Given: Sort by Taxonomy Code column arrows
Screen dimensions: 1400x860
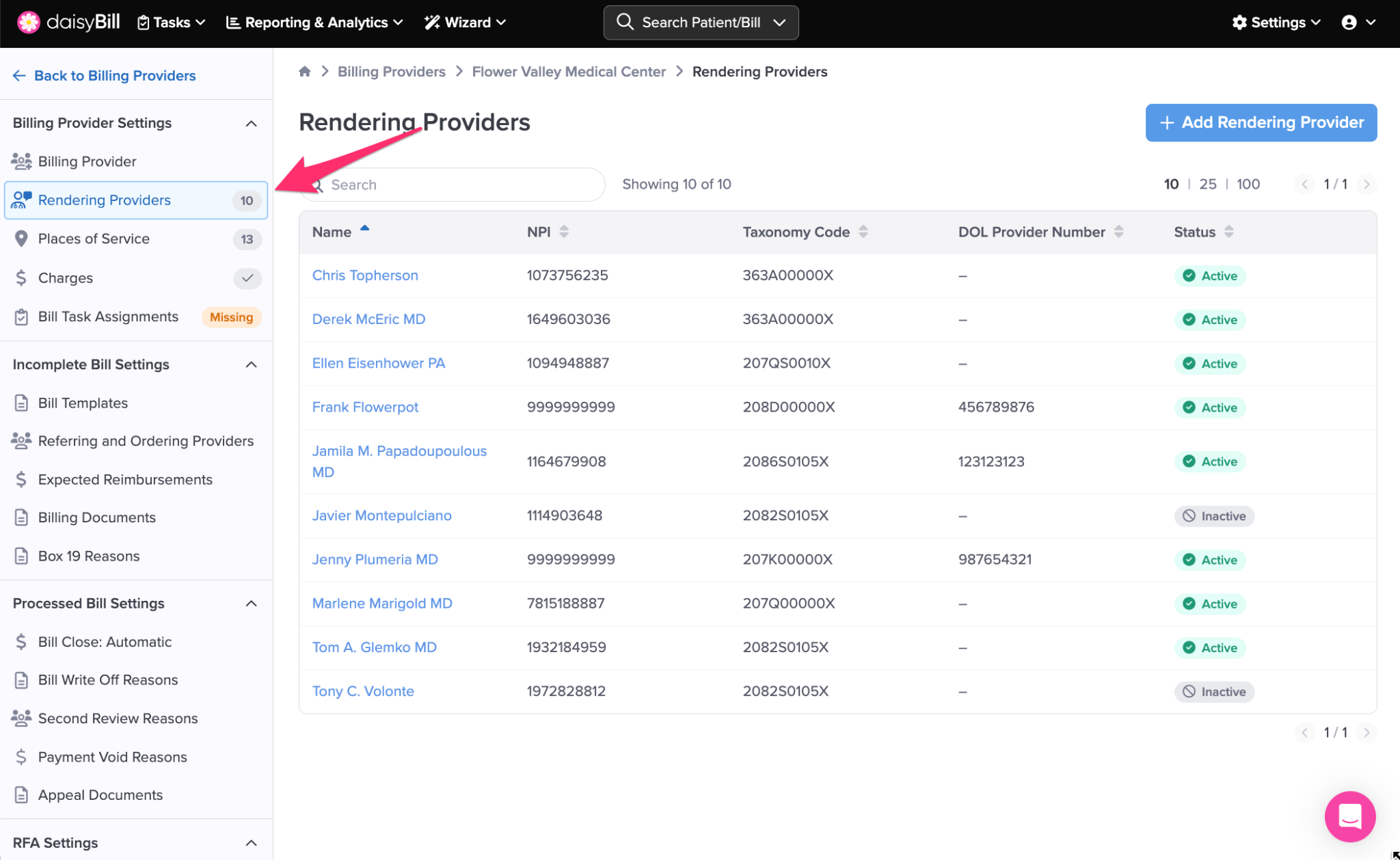Looking at the screenshot, I should coord(863,232).
